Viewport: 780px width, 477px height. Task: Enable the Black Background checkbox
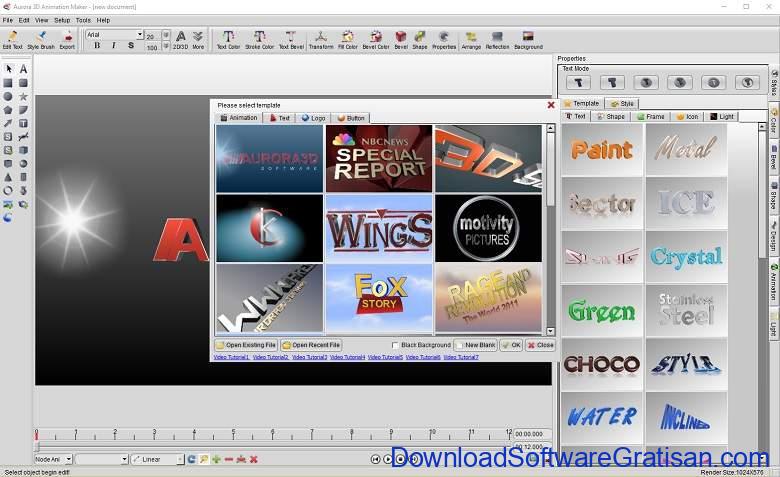[395, 345]
